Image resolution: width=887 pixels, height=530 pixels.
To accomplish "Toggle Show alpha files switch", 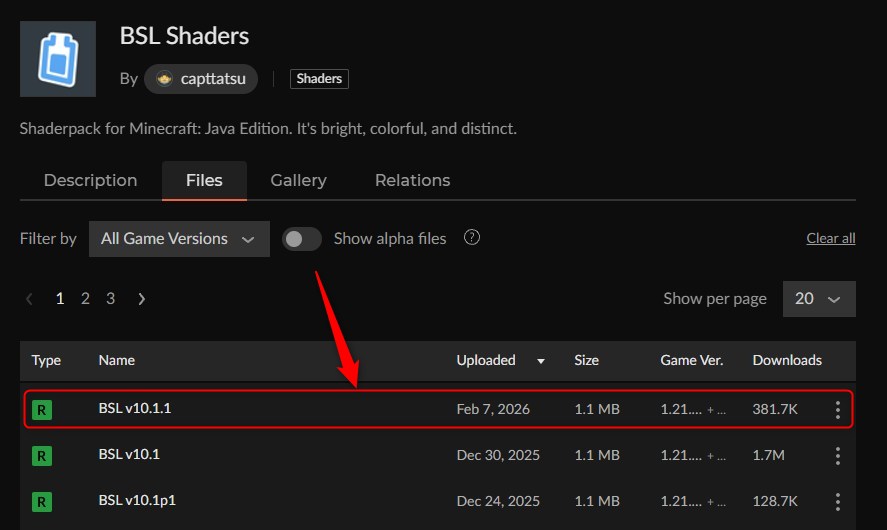I will [302, 239].
